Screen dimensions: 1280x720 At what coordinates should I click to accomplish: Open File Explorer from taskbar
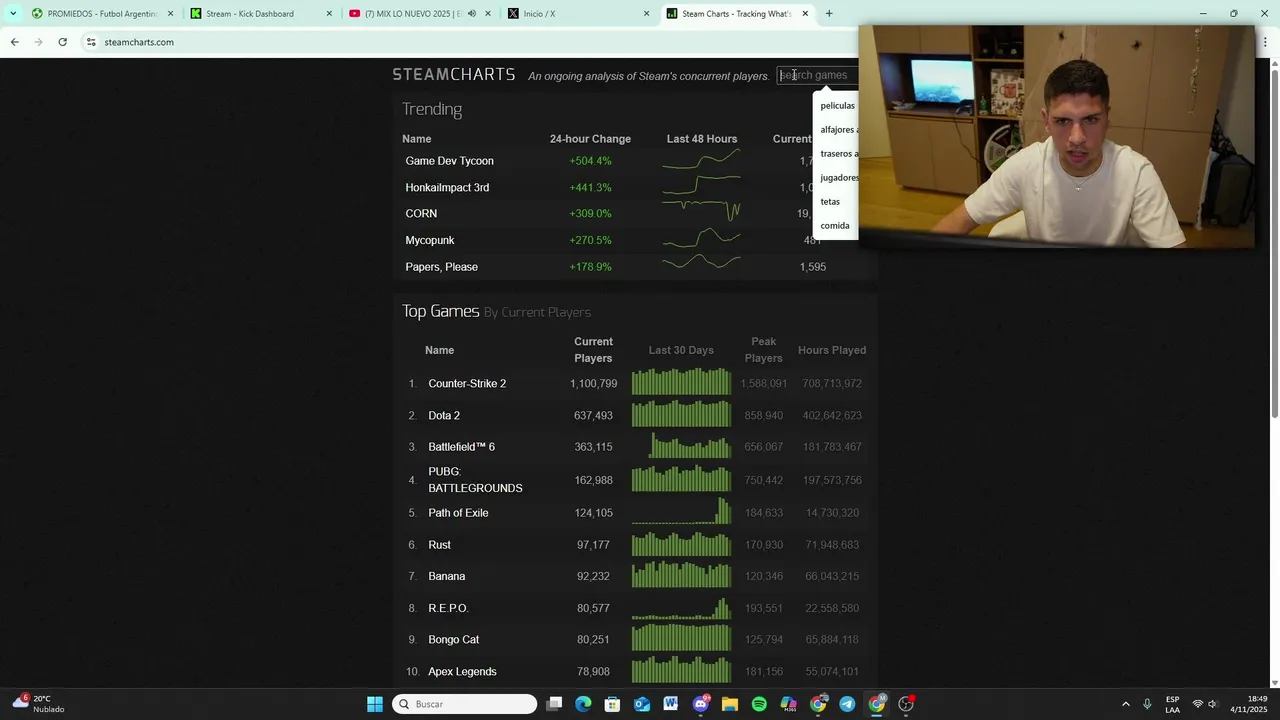tap(730, 704)
